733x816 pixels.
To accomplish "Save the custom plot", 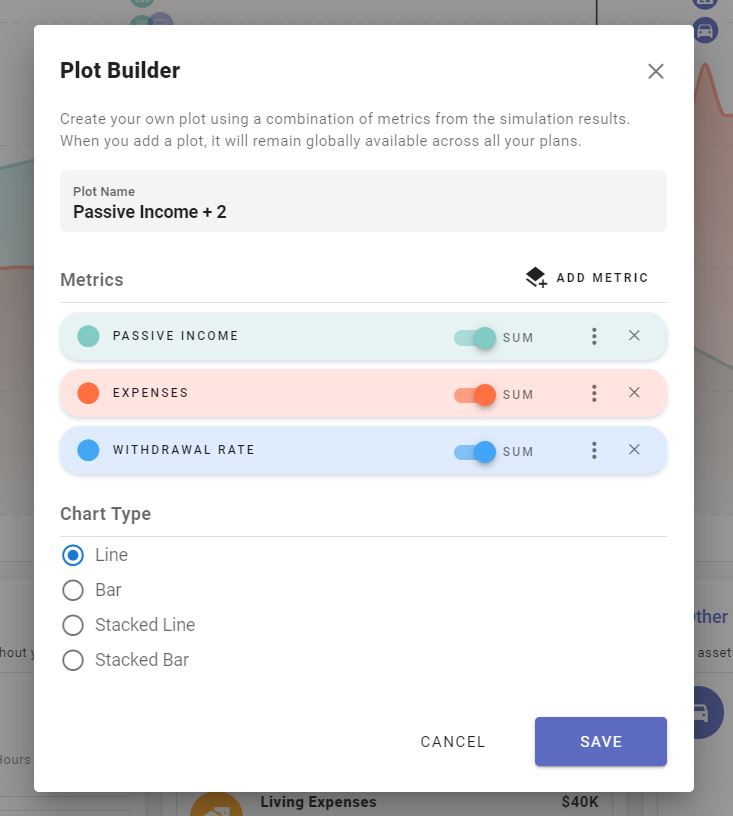I will click(600, 742).
